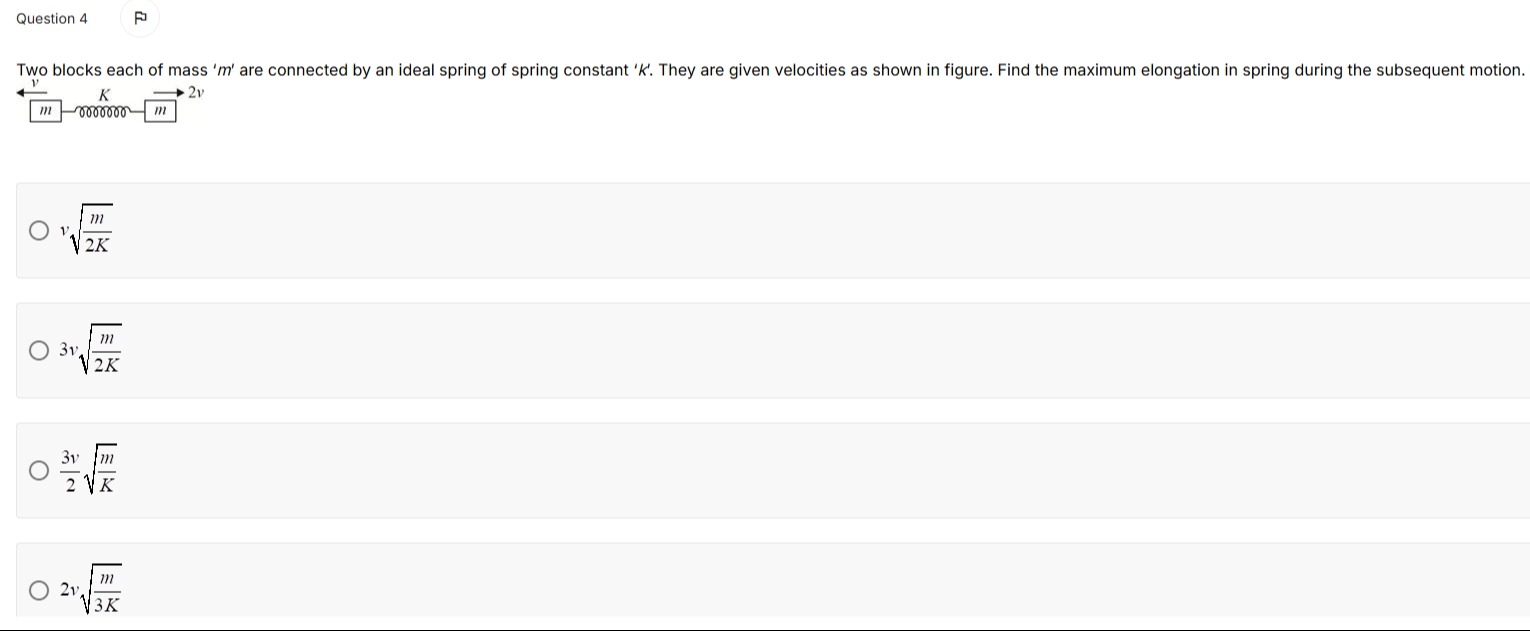Image resolution: width=1530 pixels, height=631 pixels.
Task: Click the formula text 3v√(m/2K)
Action: pos(90,350)
